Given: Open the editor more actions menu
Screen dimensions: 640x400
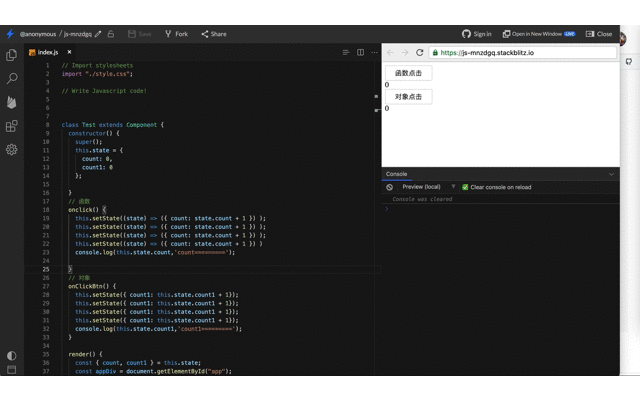Looking at the screenshot, I should pyautogui.click(x=374, y=52).
